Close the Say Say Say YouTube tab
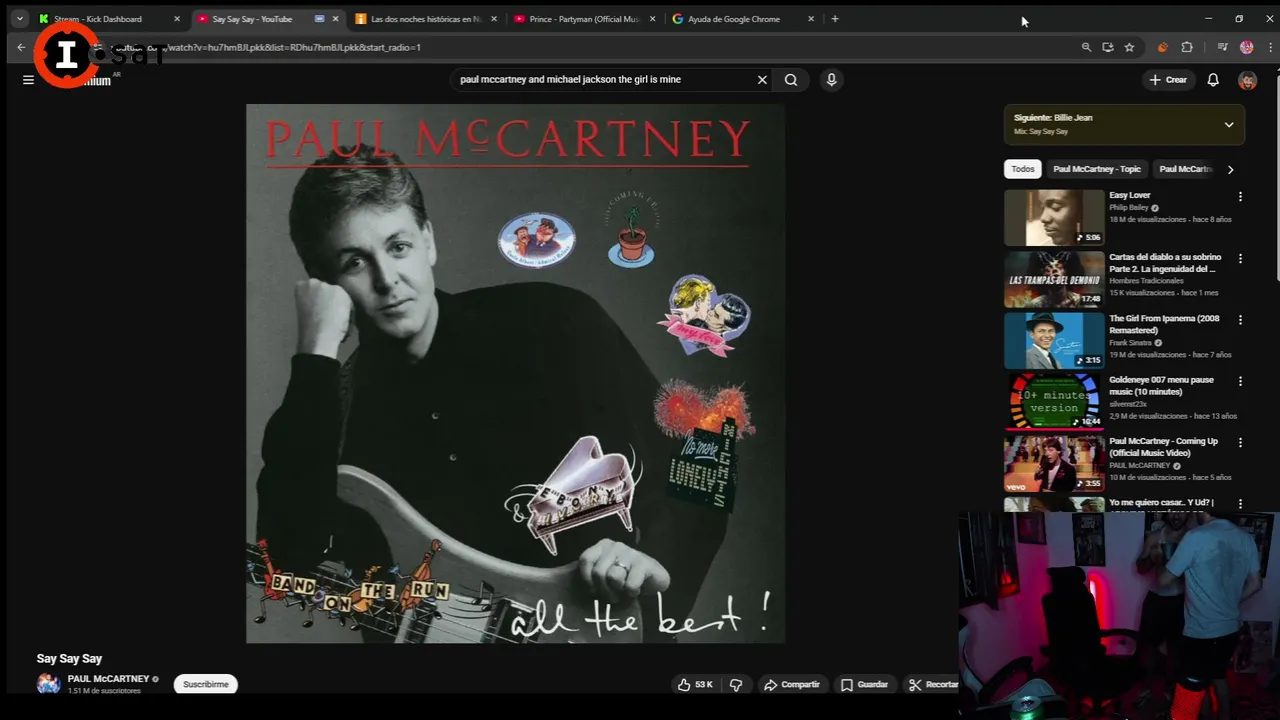1280x720 pixels. (335, 19)
